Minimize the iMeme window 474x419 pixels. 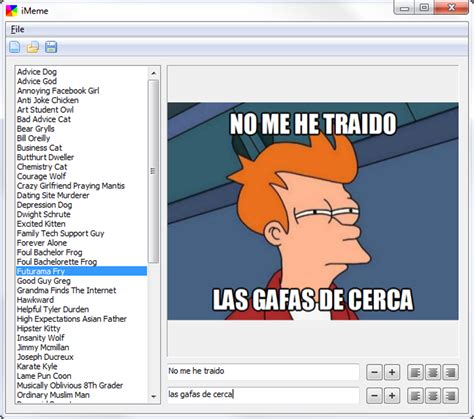click(405, 7)
